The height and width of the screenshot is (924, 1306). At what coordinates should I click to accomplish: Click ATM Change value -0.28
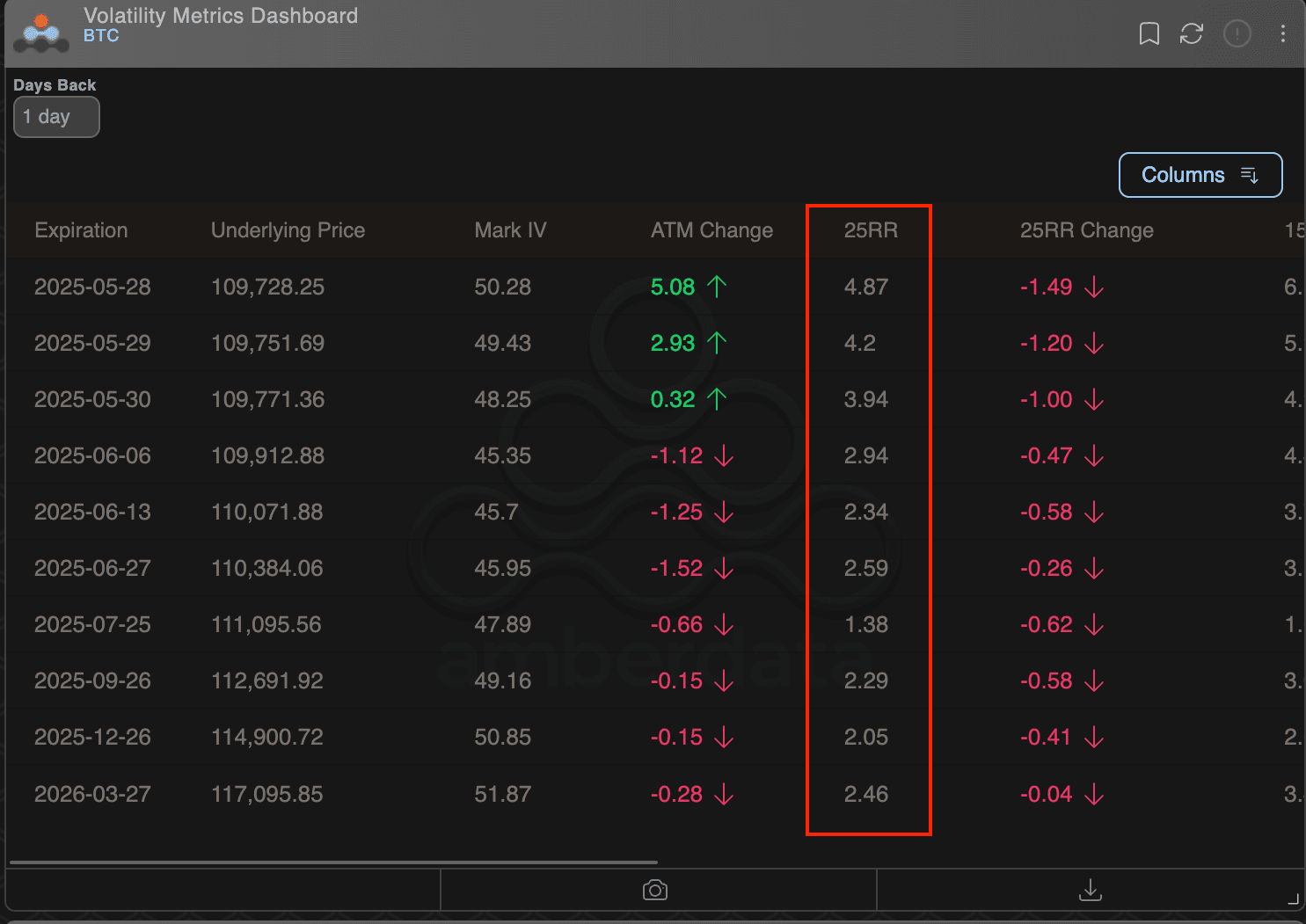[x=676, y=794]
